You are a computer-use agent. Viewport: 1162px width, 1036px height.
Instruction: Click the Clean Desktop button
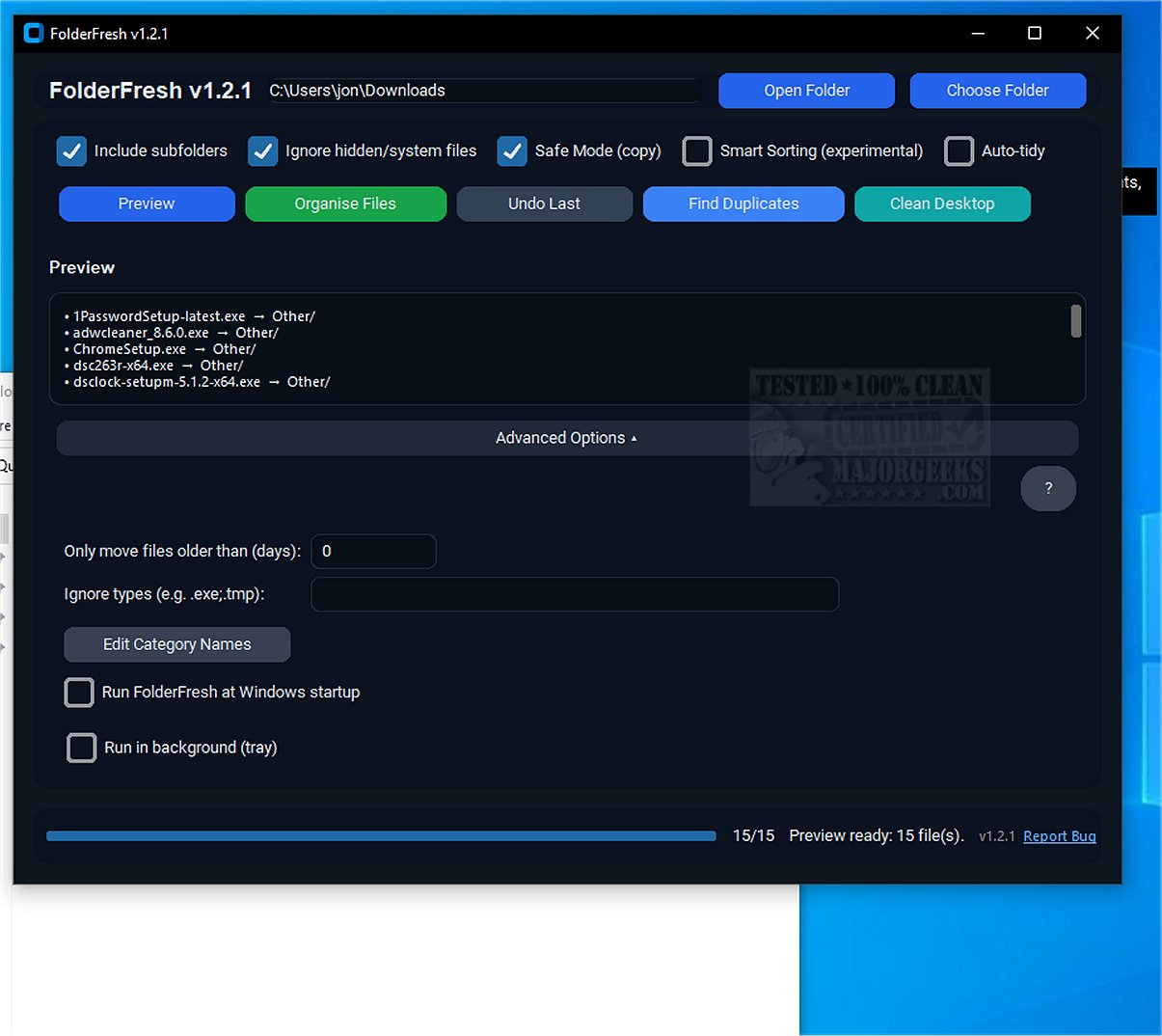(x=942, y=204)
